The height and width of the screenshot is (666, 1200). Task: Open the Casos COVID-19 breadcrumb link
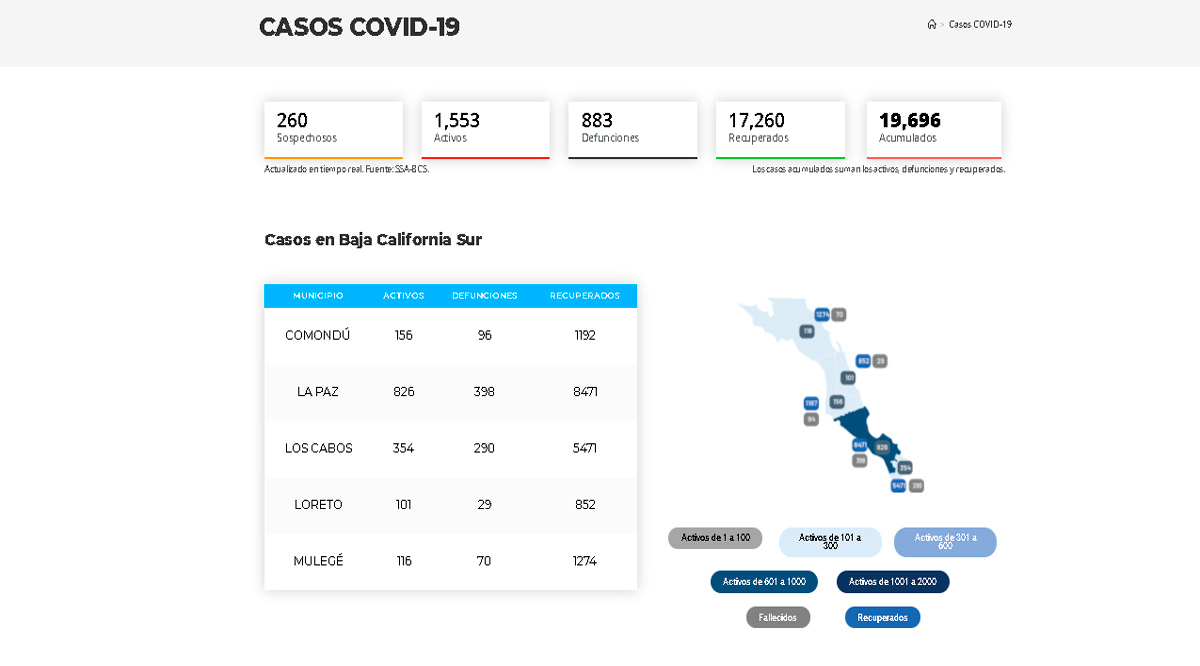980,24
